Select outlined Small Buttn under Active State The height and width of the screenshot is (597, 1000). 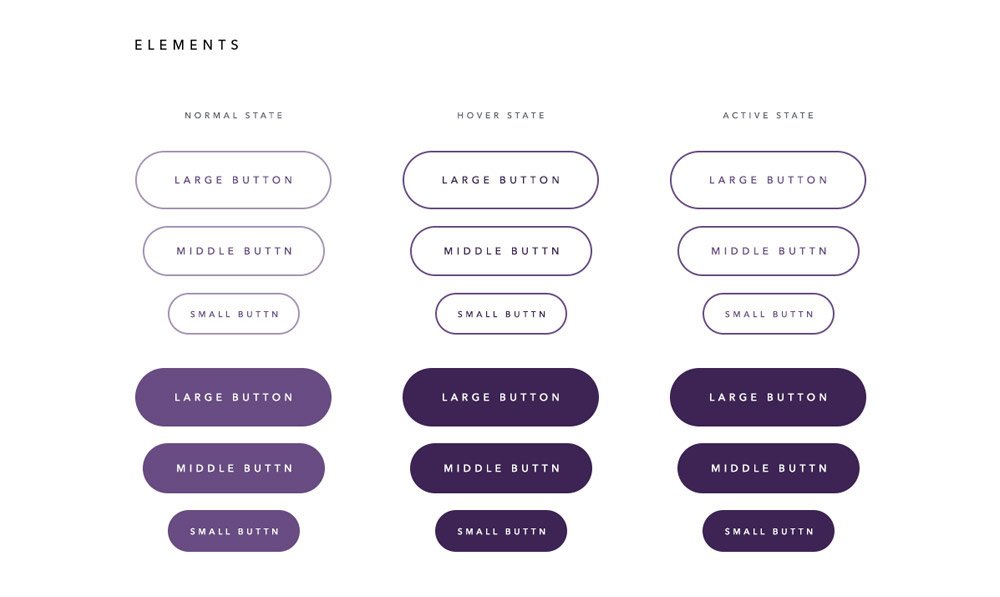pyautogui.click(x=768, y=314)
